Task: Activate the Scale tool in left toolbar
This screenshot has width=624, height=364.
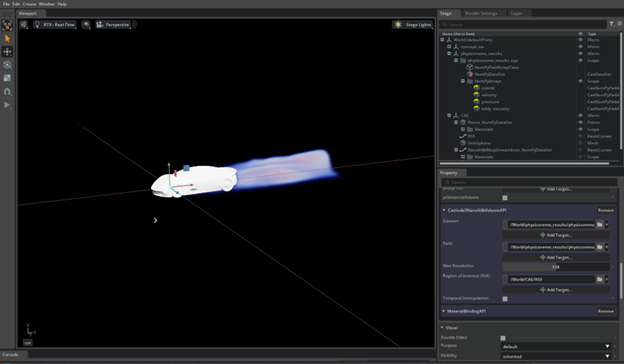Action: pos(7,78)
